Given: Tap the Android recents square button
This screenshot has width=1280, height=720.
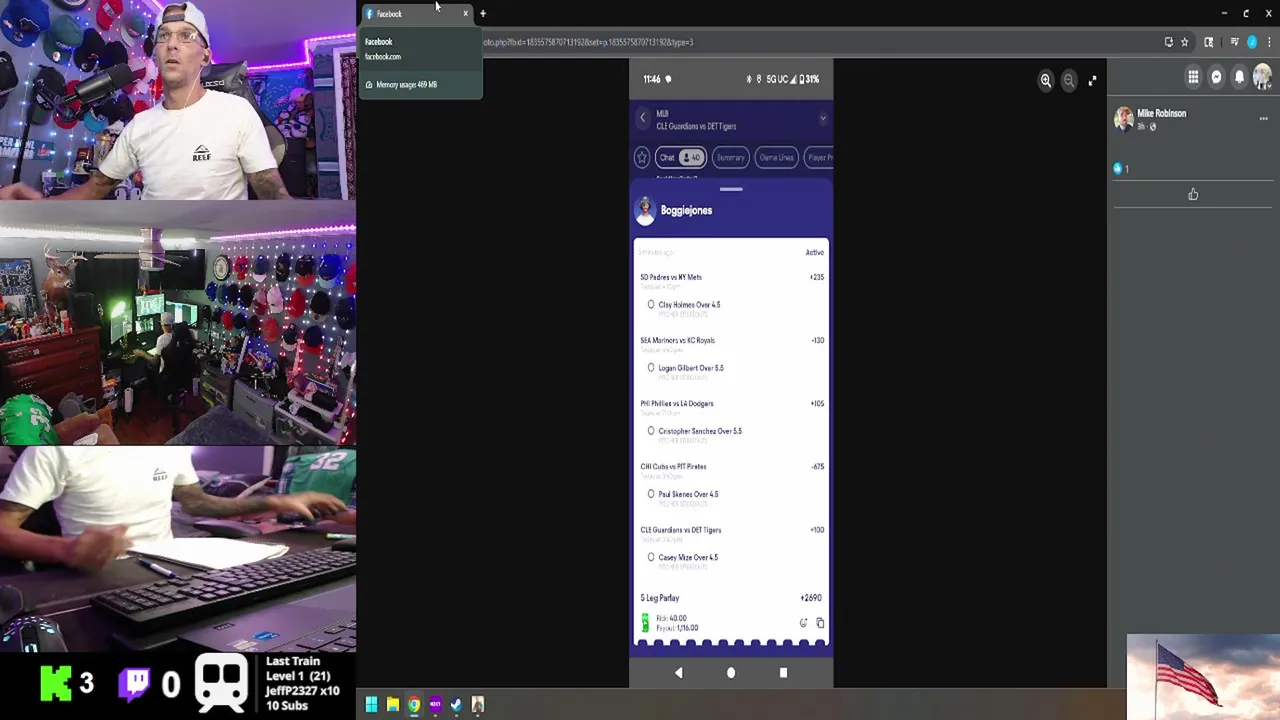Looking at the screenshot, I should tap(783, 673).
